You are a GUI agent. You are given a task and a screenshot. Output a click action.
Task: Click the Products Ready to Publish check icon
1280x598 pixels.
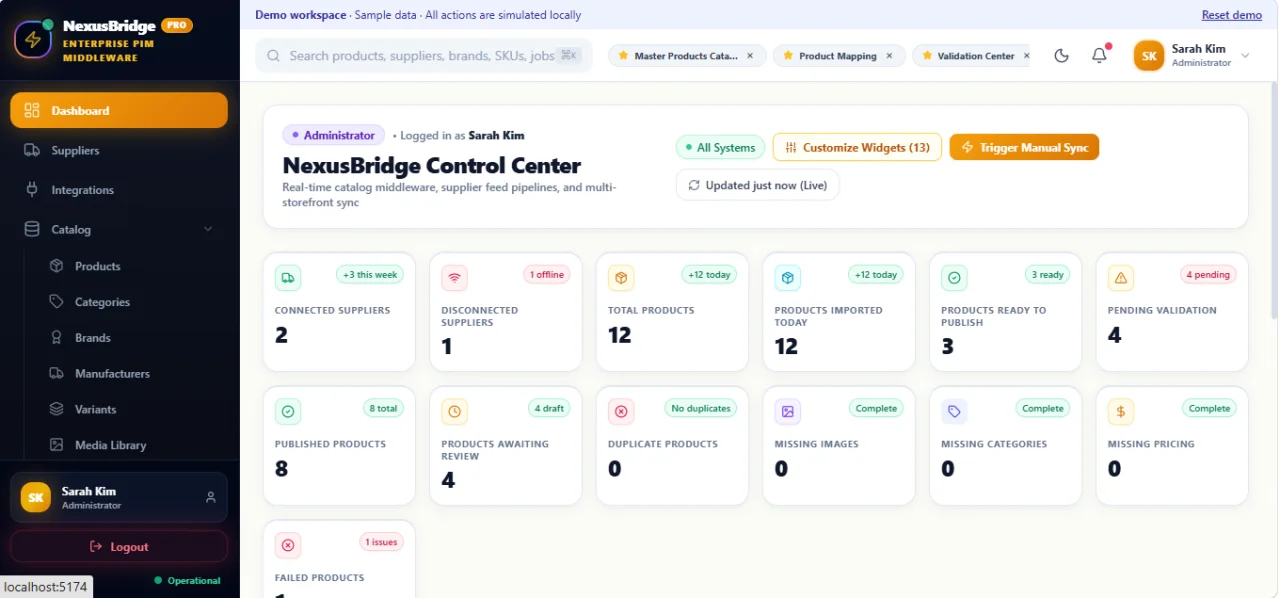954,278
